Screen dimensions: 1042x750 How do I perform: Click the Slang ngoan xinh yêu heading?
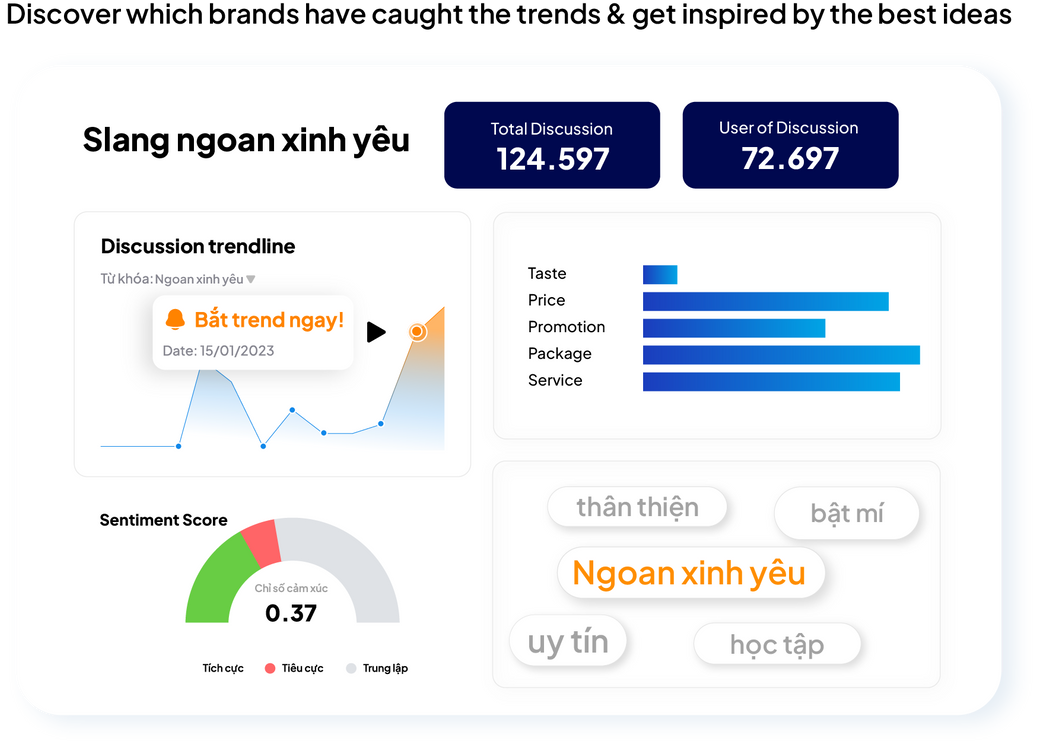pyautogui.click(x=246, y=140)
